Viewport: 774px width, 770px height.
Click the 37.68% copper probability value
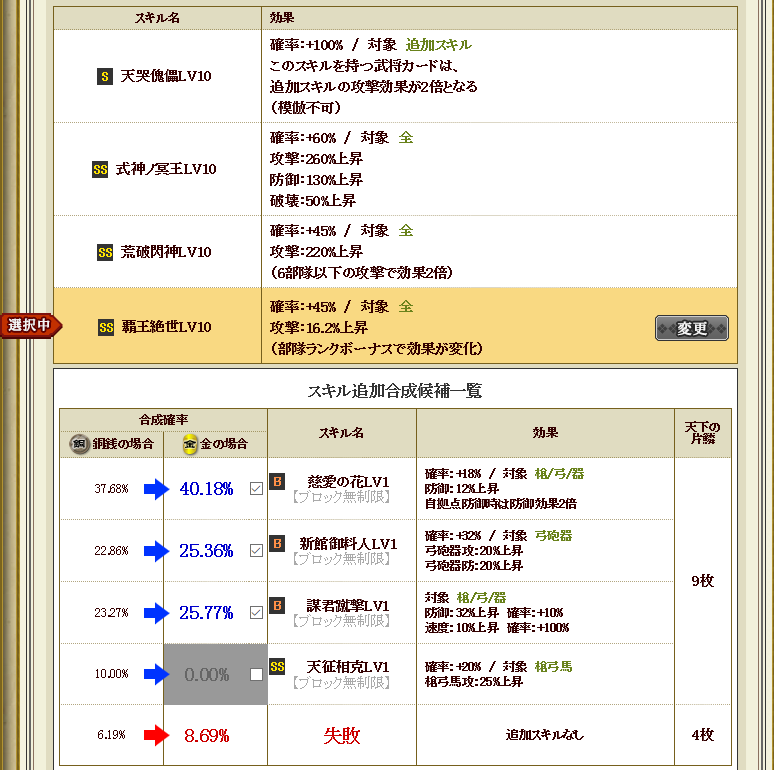point(111,489)
